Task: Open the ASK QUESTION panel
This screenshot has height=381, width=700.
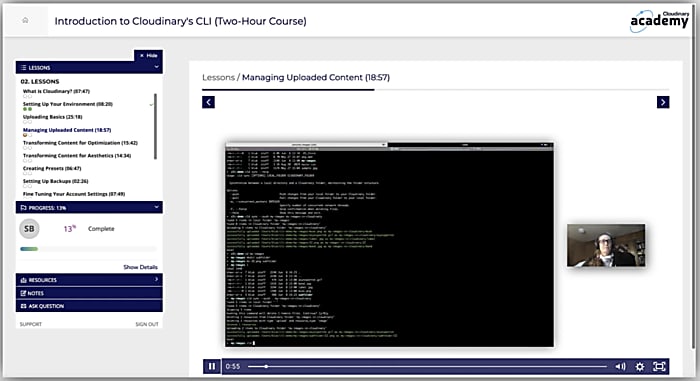Action: [89, 306]
